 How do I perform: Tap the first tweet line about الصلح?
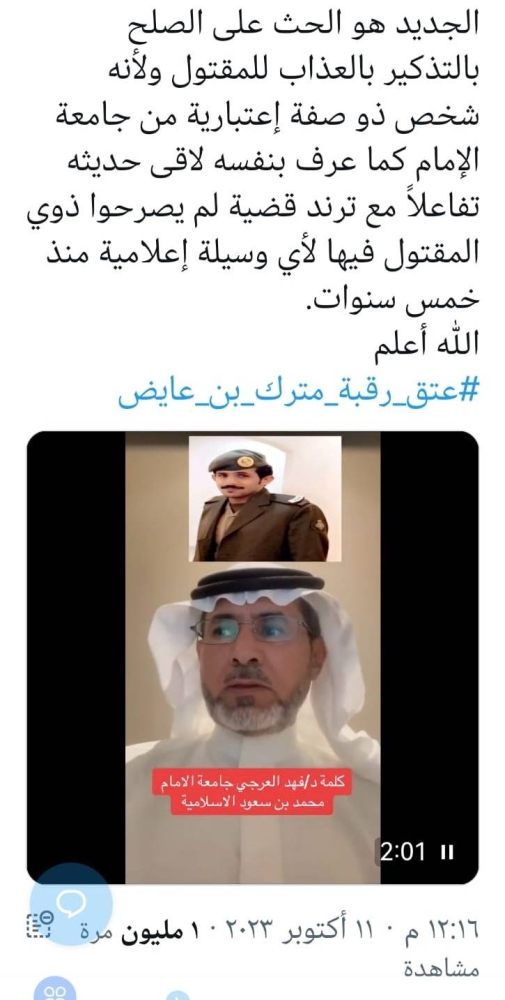tap(300, 26)
